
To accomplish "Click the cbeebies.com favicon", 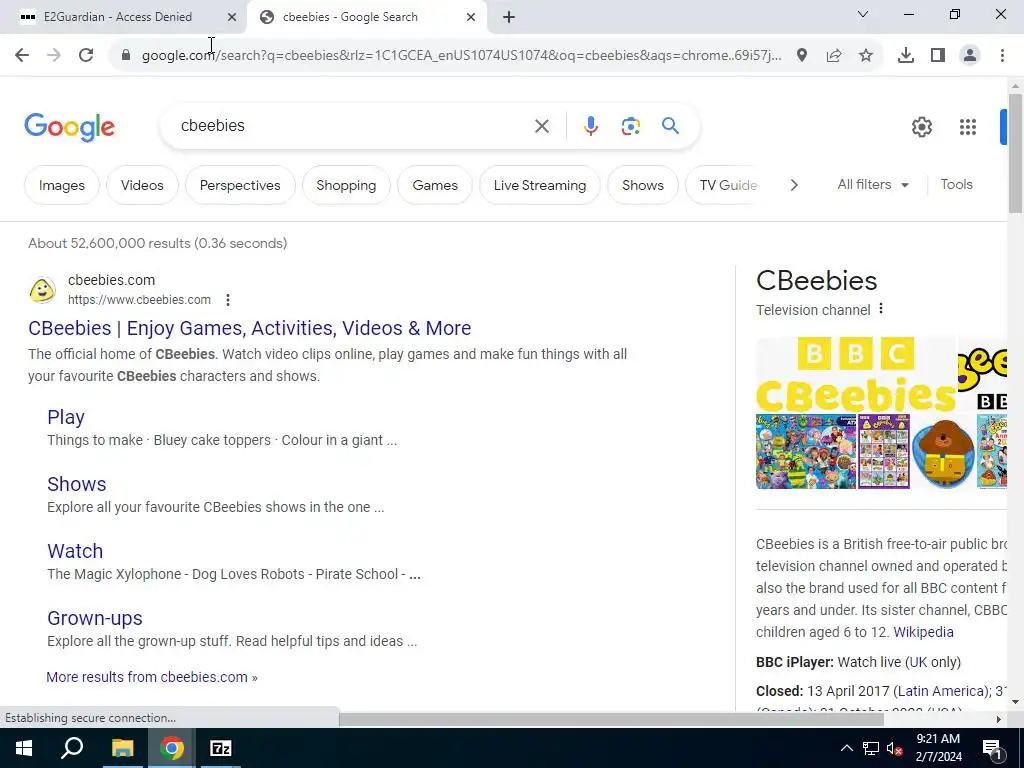I will point(42,290).
